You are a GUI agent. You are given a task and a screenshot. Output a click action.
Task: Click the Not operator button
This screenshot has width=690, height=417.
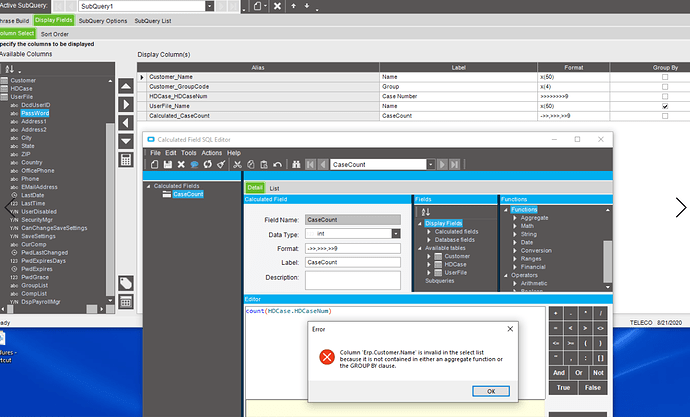tap(598, 373)
